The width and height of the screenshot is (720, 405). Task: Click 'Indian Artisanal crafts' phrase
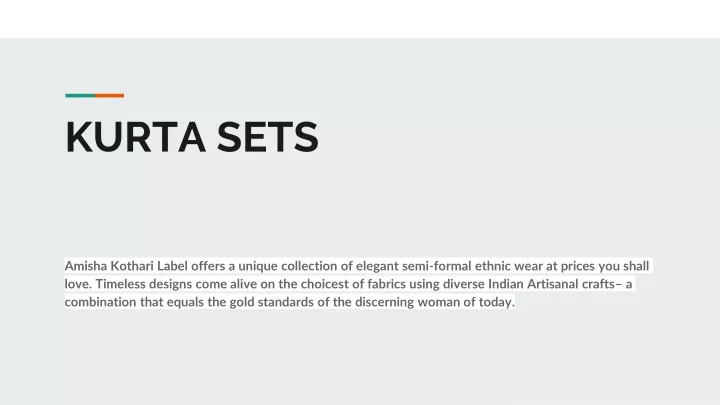[551, 284]
